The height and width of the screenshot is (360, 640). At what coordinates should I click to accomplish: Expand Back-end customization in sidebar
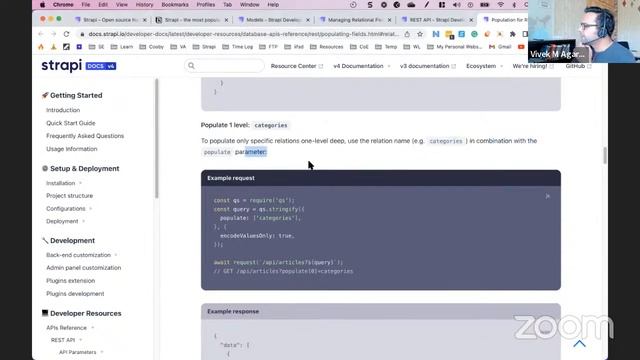pyautogui.click(x=82, y=255)
